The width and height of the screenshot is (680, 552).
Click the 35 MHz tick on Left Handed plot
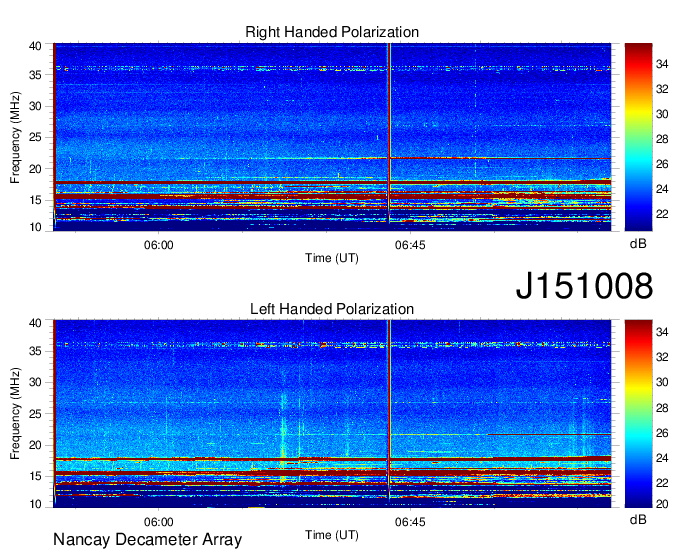pos(35,351)
